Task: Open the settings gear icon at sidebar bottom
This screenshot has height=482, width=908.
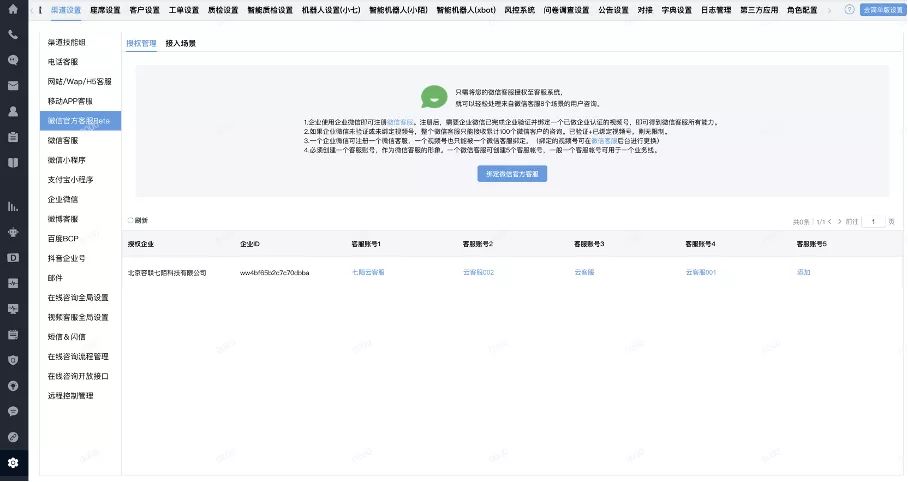Action: [13, 462]
